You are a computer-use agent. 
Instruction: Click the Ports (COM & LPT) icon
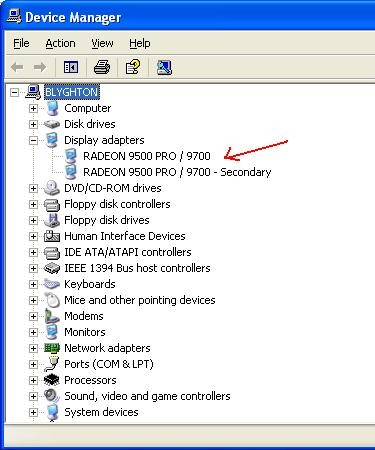coord(52,364)
